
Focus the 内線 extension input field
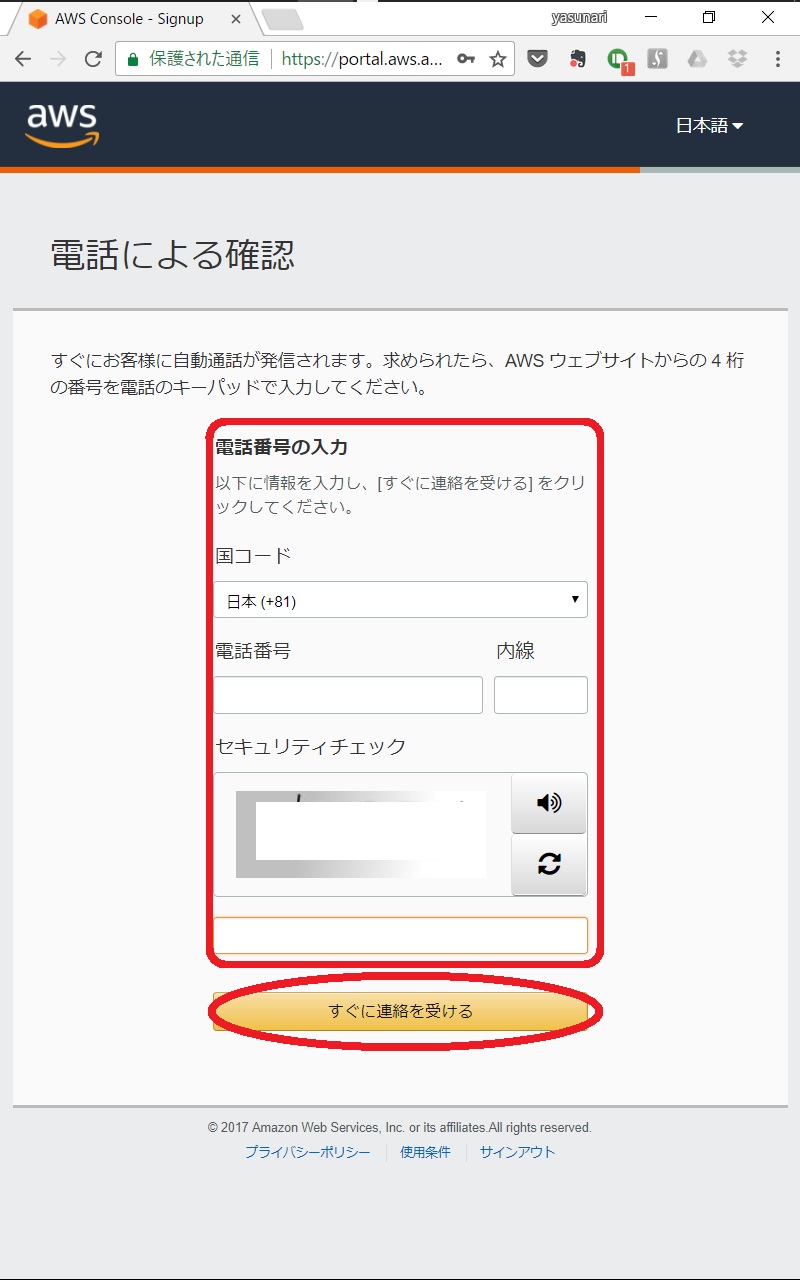pos(541,695)
